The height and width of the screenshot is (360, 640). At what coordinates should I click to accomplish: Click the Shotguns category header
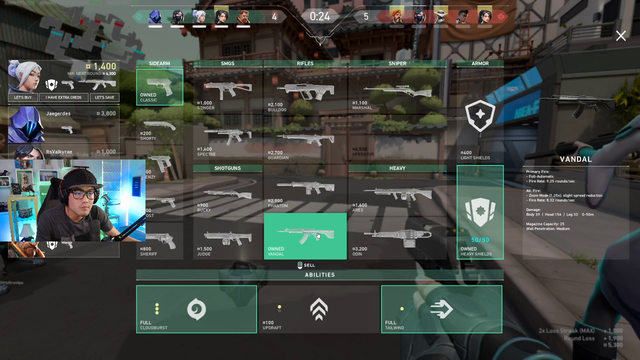[228, 168]
